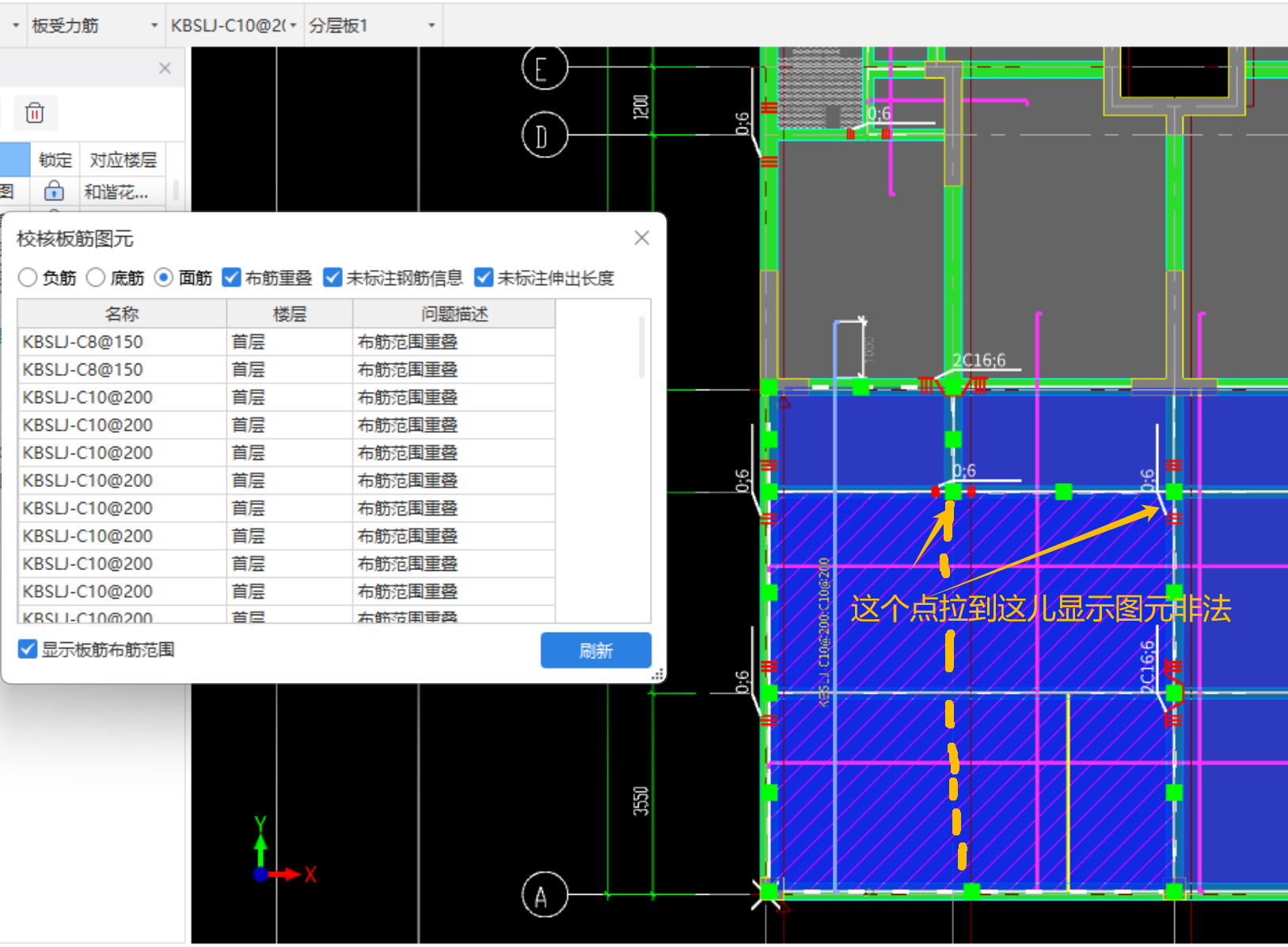Viewport: 1288px width, 947px height.
Task: Toggle the 未标注伸出长度 checkbox
Action: point(484,277)
